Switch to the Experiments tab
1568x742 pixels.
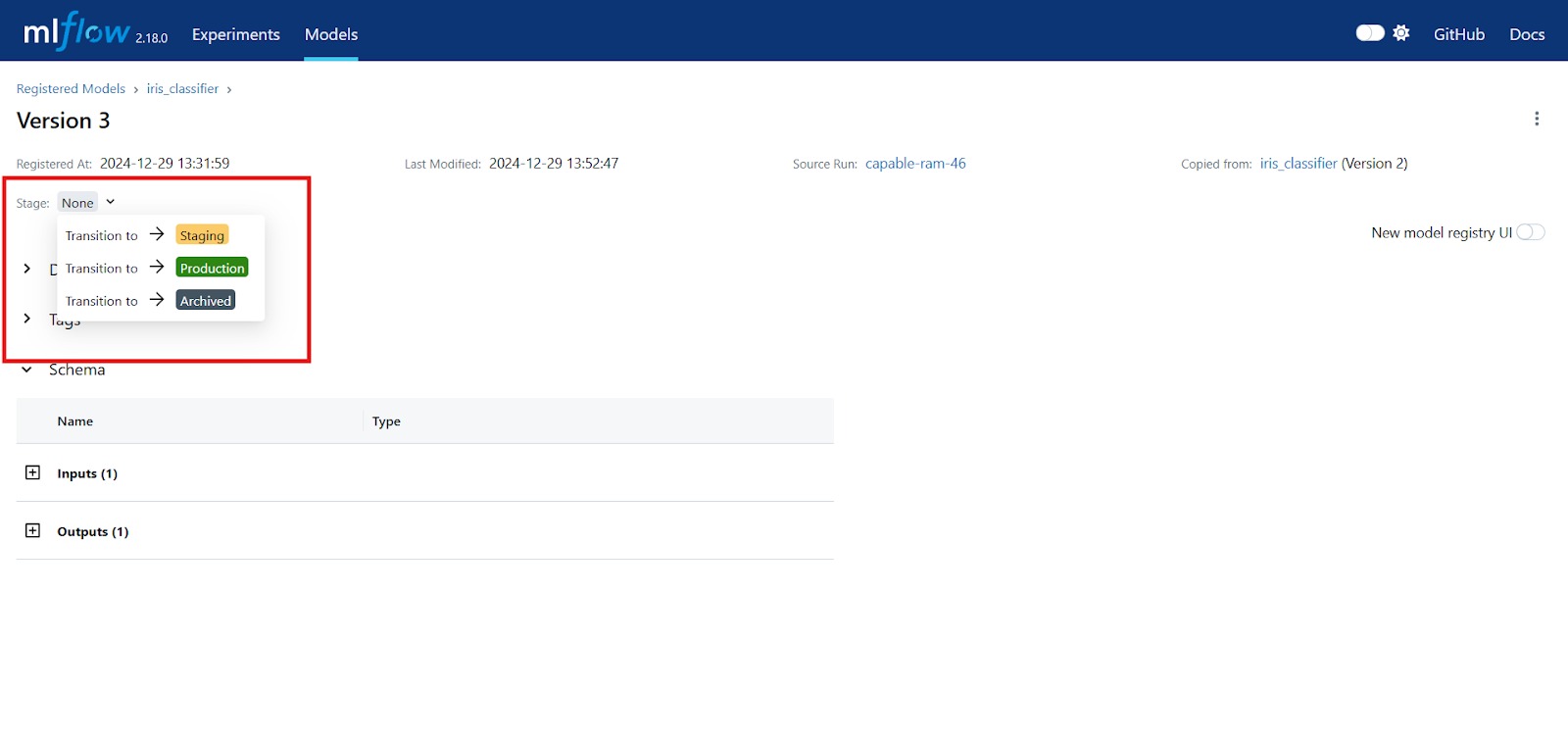point(235,34)
